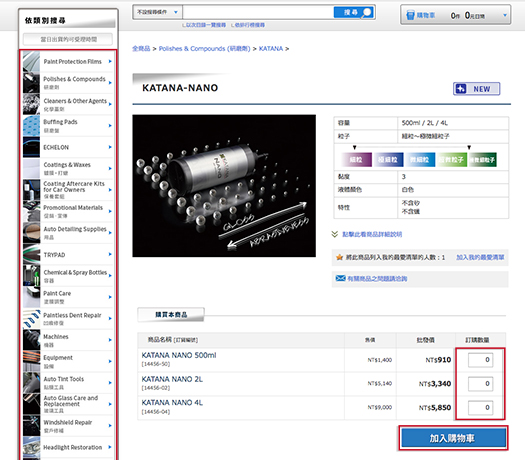Expand arrow next to Windshield Repair
This screenshot has height=460, width=525.
(110, 426)
